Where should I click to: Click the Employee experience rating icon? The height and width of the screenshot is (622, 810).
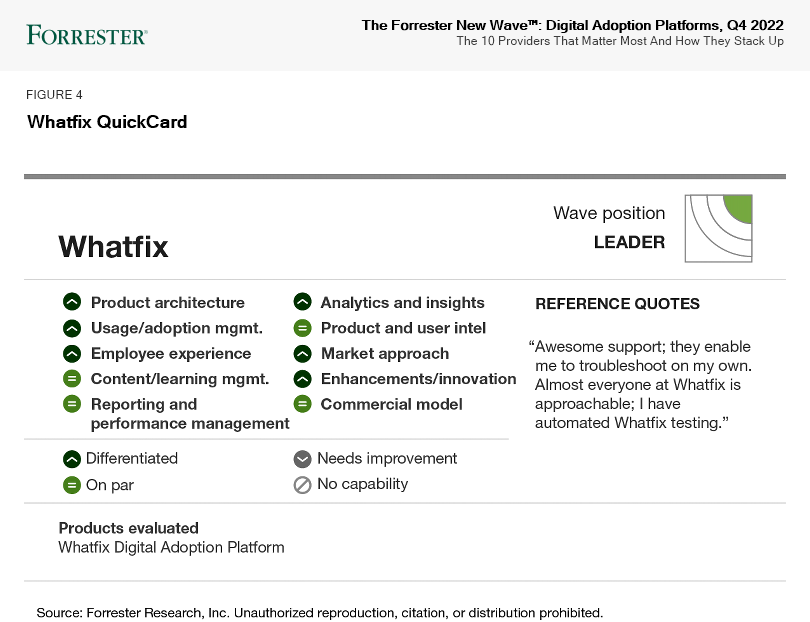coord(72,353)
